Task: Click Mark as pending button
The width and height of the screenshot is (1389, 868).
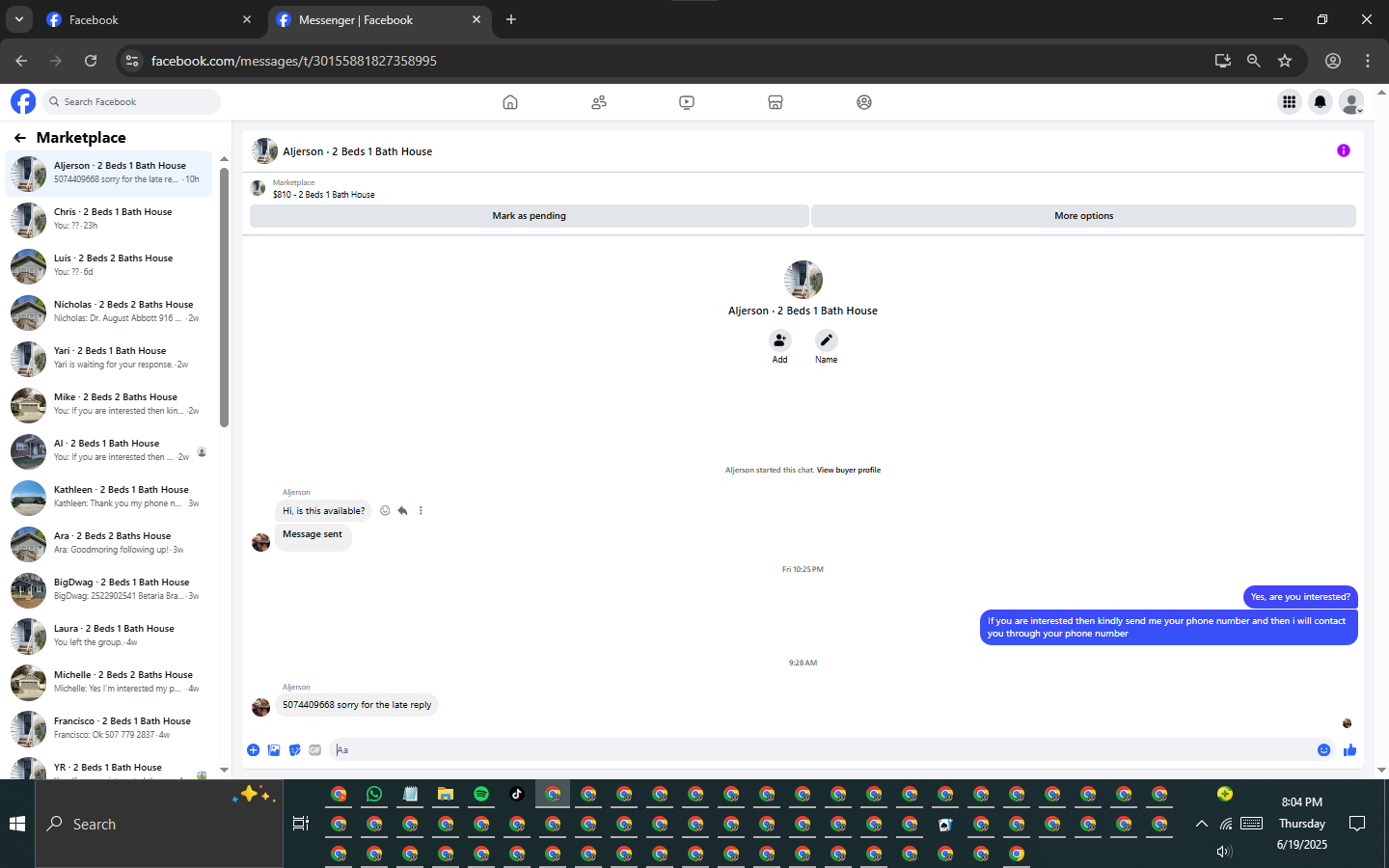Action: 530,216
